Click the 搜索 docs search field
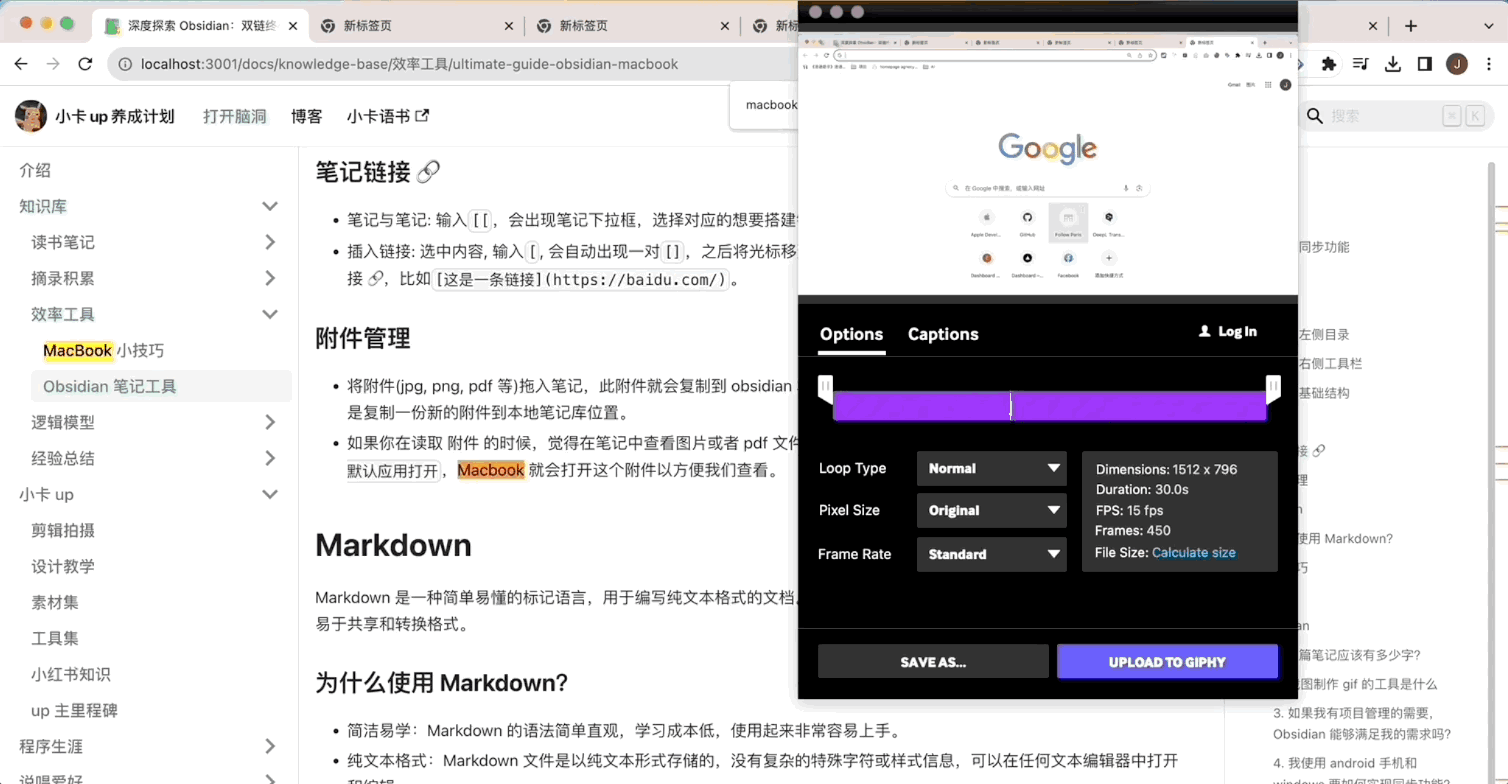The height and width of the screenshot is (784, 1508). (x=1395, y=116)
